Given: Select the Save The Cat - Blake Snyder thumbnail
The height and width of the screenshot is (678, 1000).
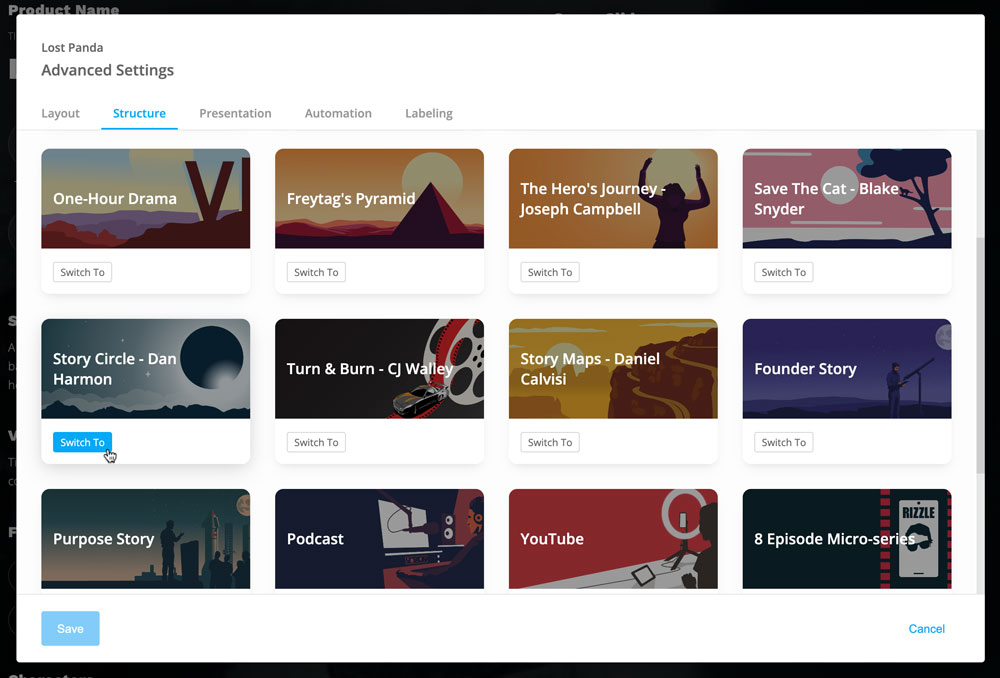Looking at the screenshot, I should coord(847,198).
